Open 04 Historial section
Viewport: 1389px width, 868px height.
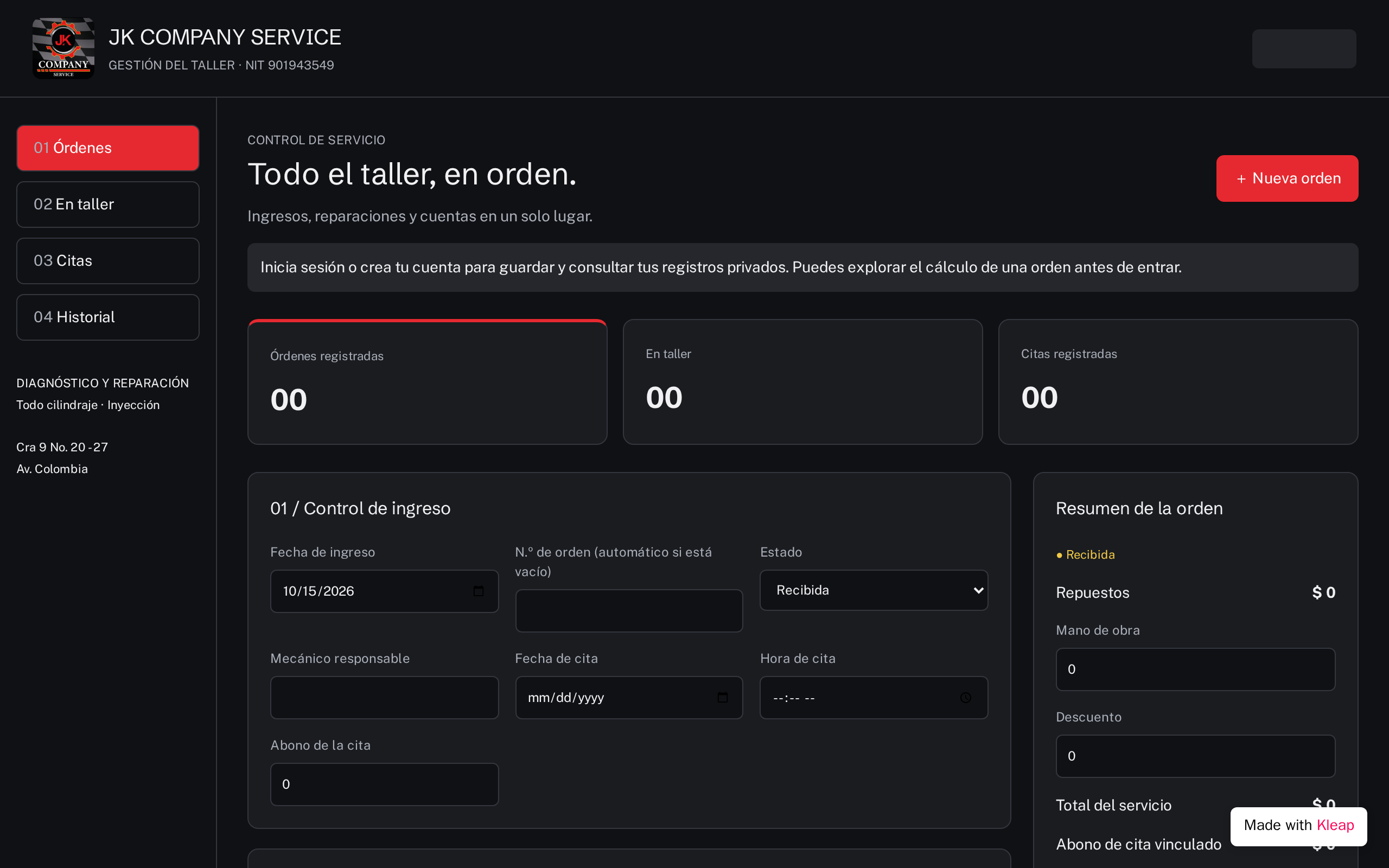click(x=108, y=317)
